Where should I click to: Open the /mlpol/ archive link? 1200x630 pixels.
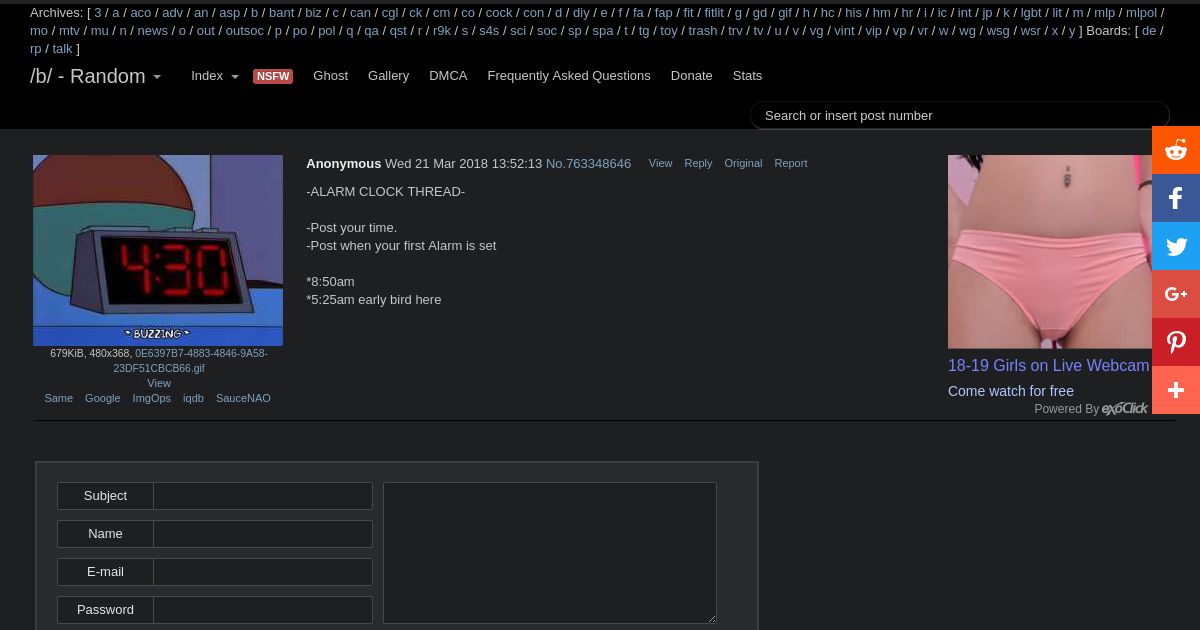pyautogui.click(x=1141, y=13)
